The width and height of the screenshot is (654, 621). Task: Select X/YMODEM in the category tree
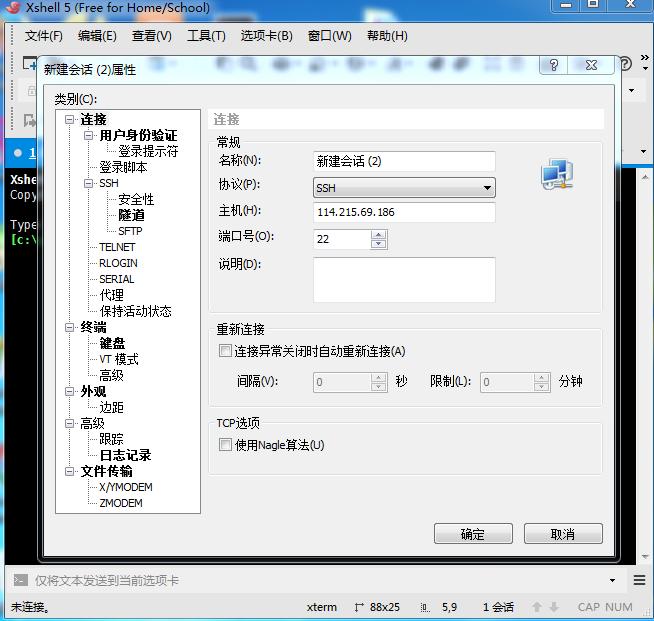(x=126, y=487)
